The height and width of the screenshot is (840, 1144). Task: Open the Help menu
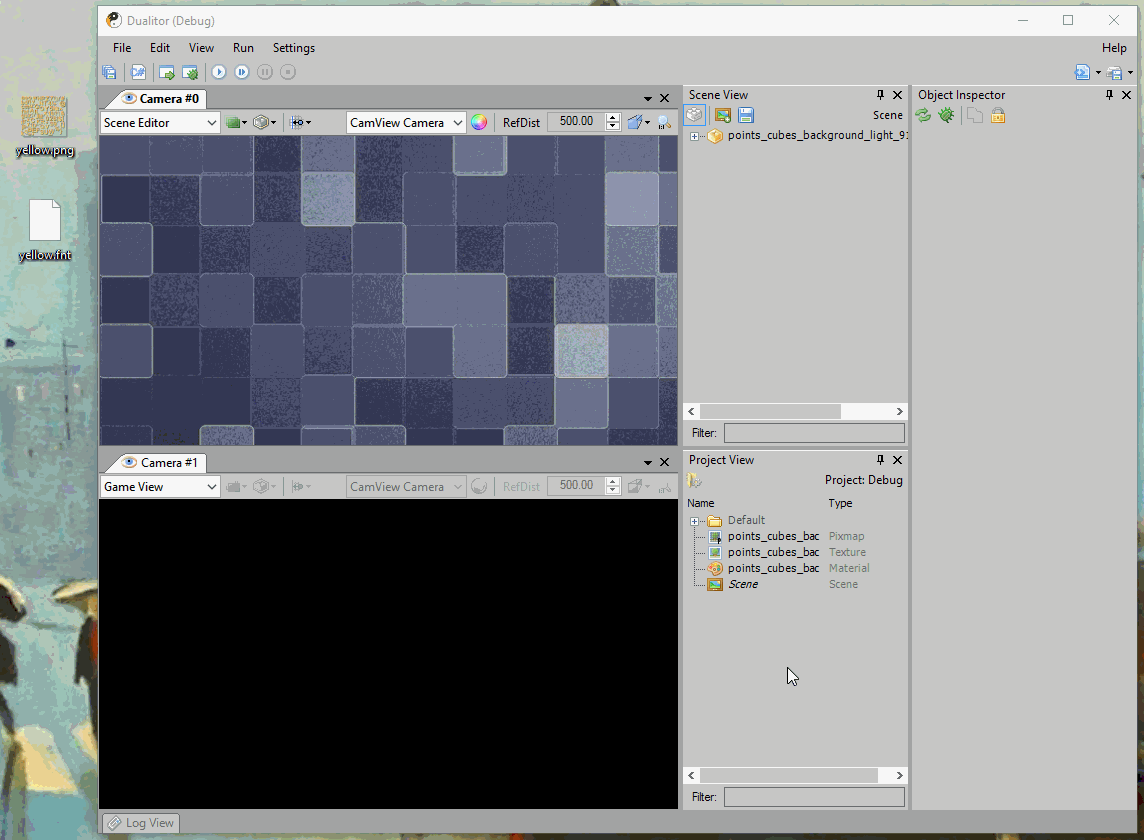pyautogui.click(x=1114, y=47)
